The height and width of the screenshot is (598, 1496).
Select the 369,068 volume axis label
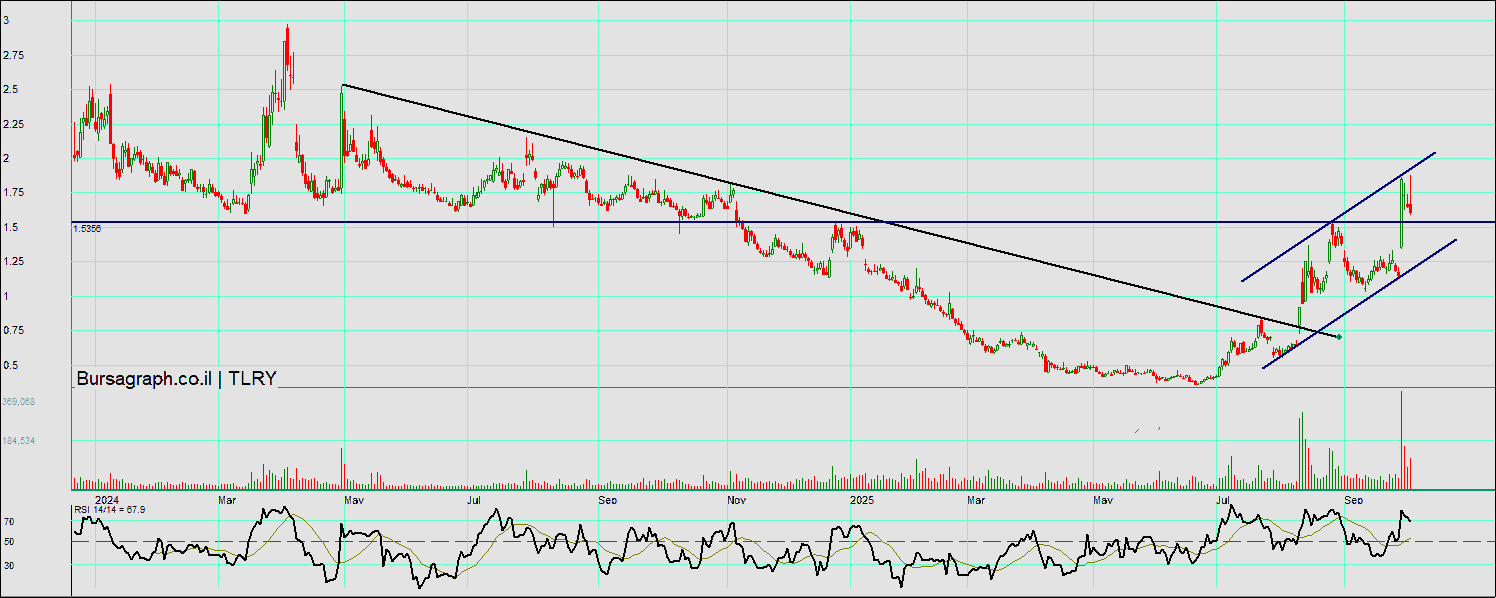[x=19, y=402]
